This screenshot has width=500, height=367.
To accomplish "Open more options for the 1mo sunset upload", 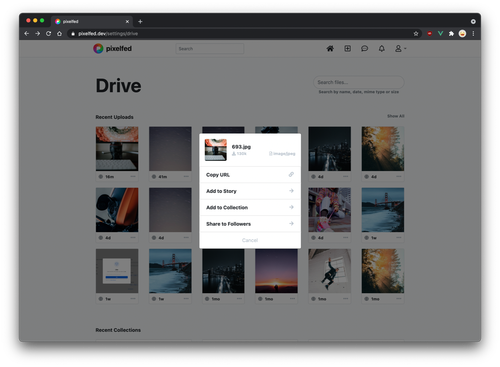I will (292, 299).
